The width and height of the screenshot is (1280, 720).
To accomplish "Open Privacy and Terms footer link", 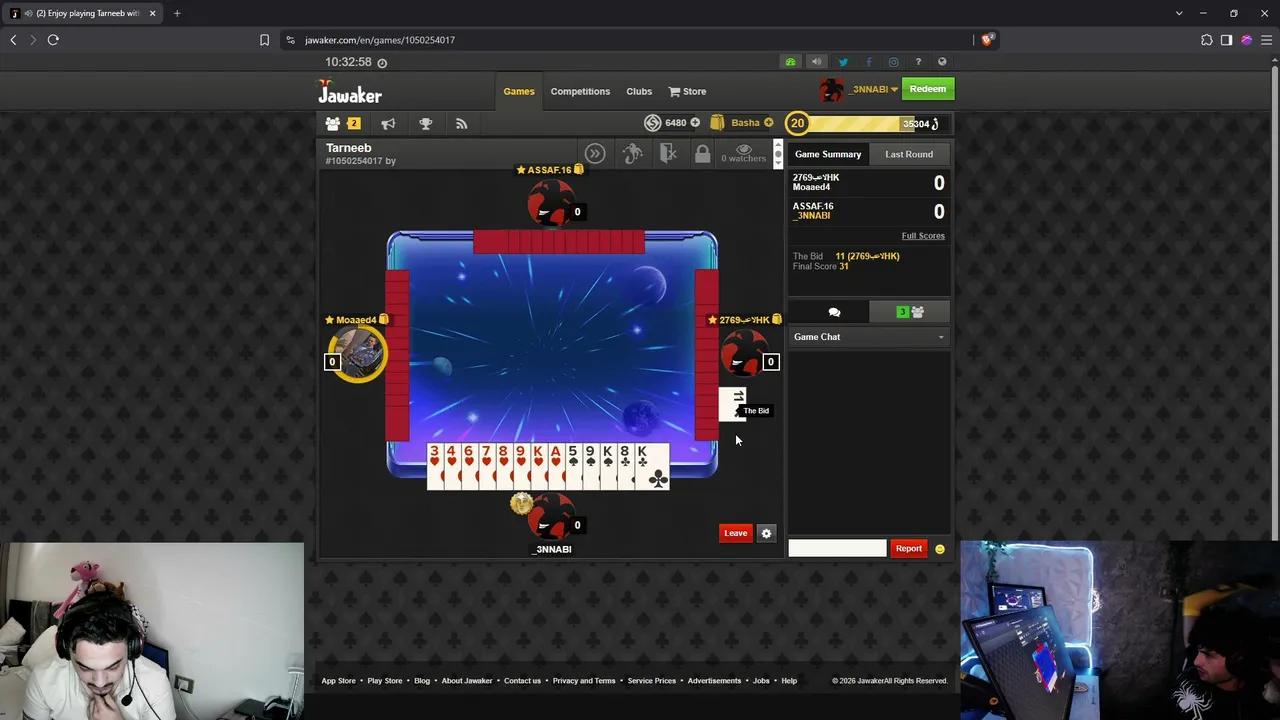I will (x=584, y=681).
